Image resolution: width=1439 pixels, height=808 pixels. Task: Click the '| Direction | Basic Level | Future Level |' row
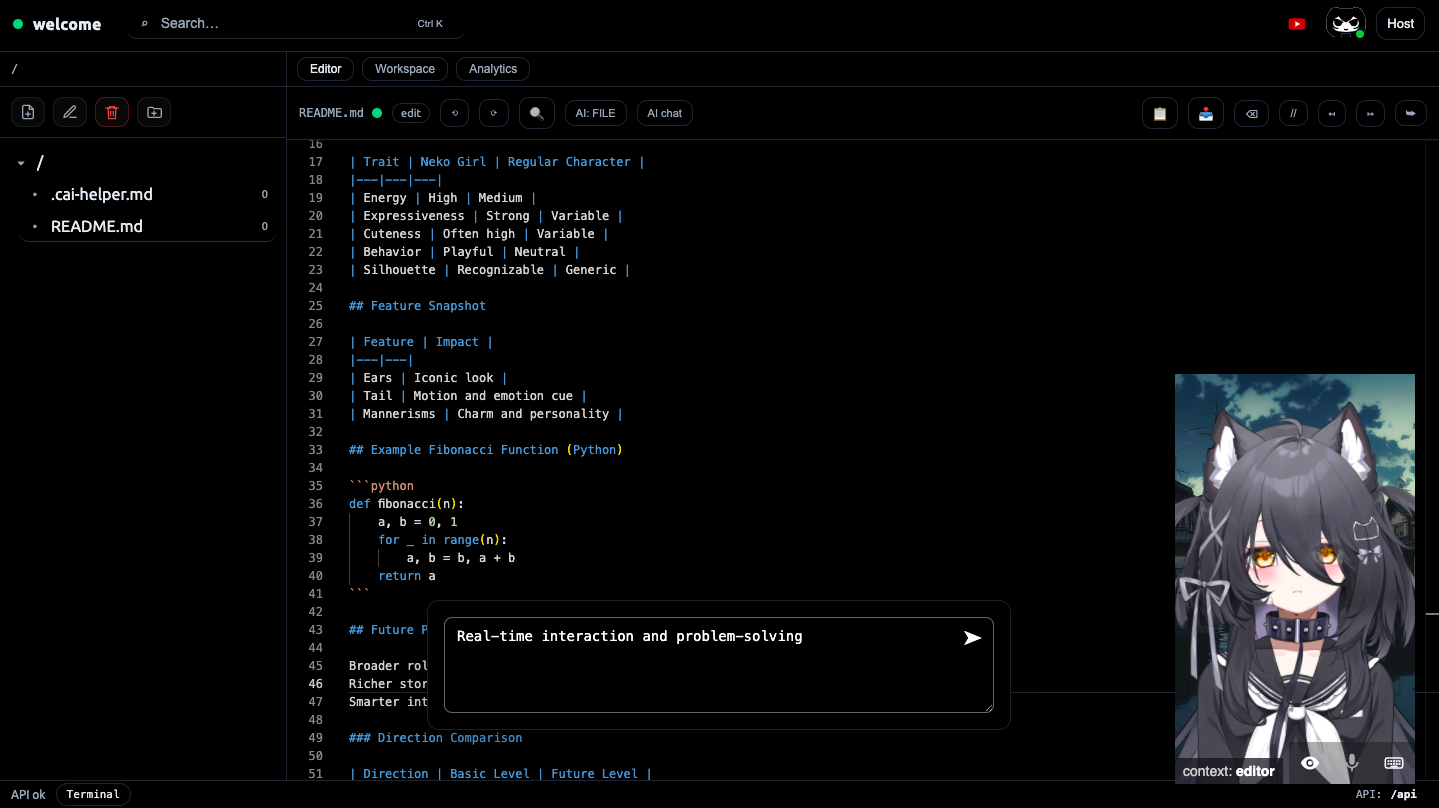(501, 774)
